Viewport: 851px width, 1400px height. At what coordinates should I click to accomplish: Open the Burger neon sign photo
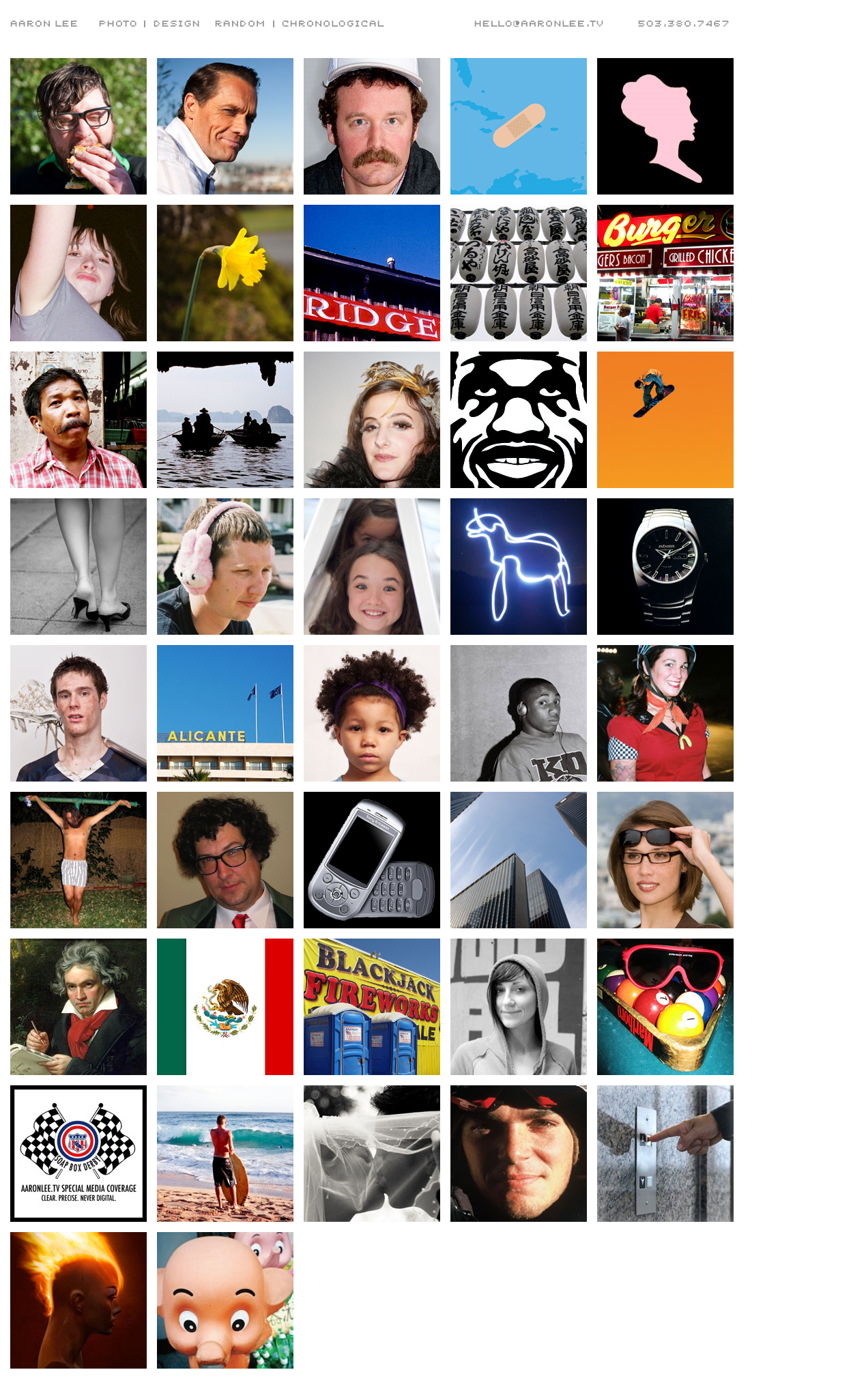tap(665, 273)
